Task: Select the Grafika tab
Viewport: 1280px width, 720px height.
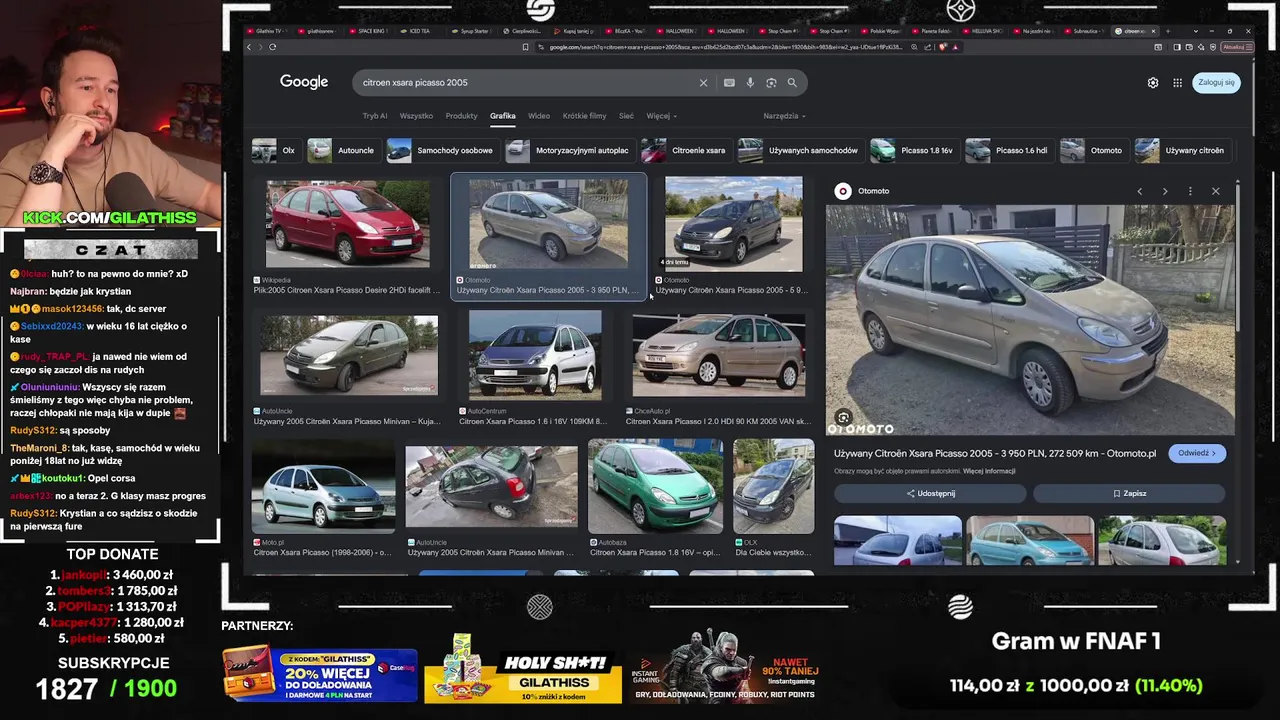Action: [502, 116]
